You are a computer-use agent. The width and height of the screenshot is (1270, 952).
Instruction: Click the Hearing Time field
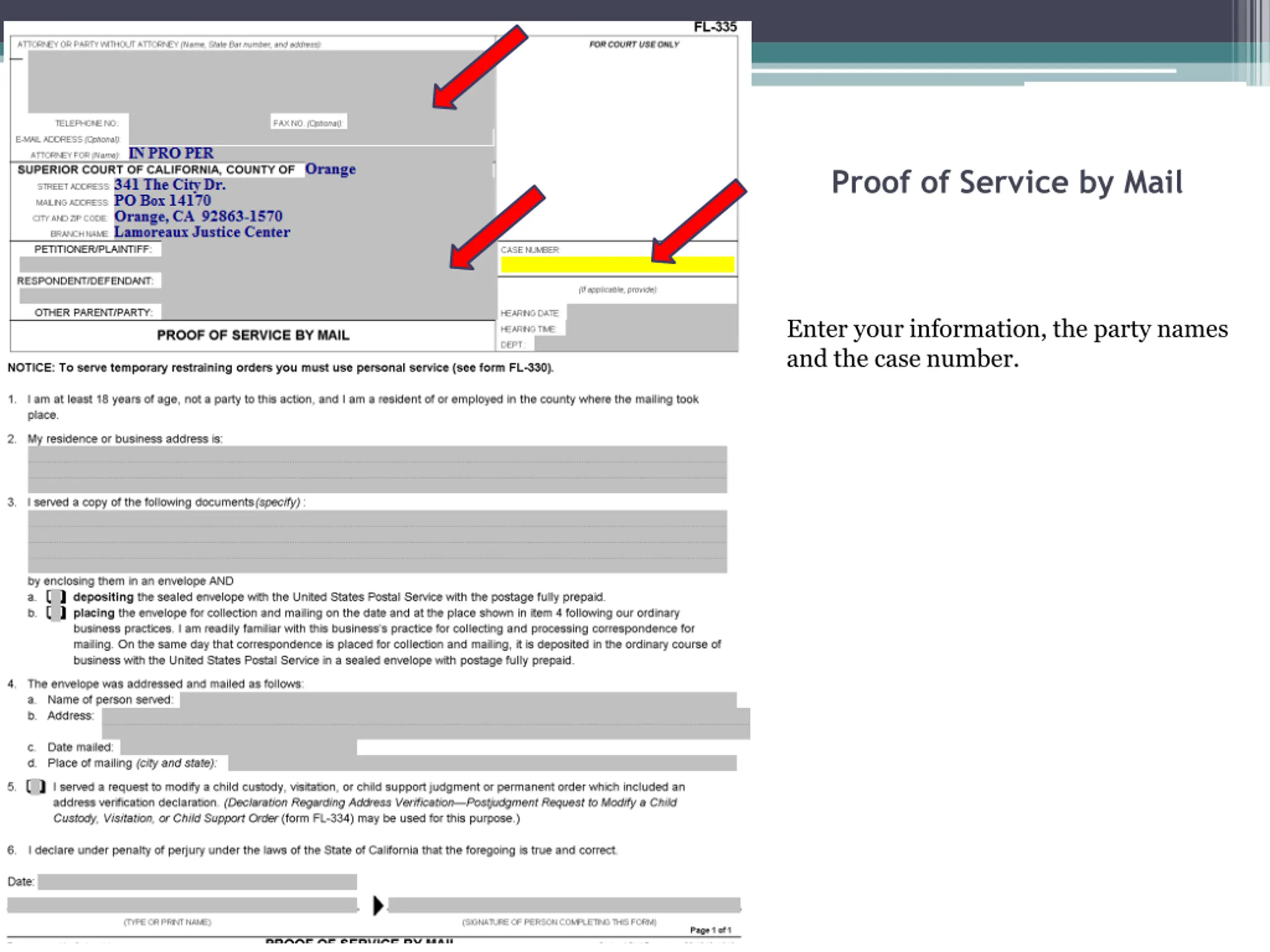coord(652,329)
